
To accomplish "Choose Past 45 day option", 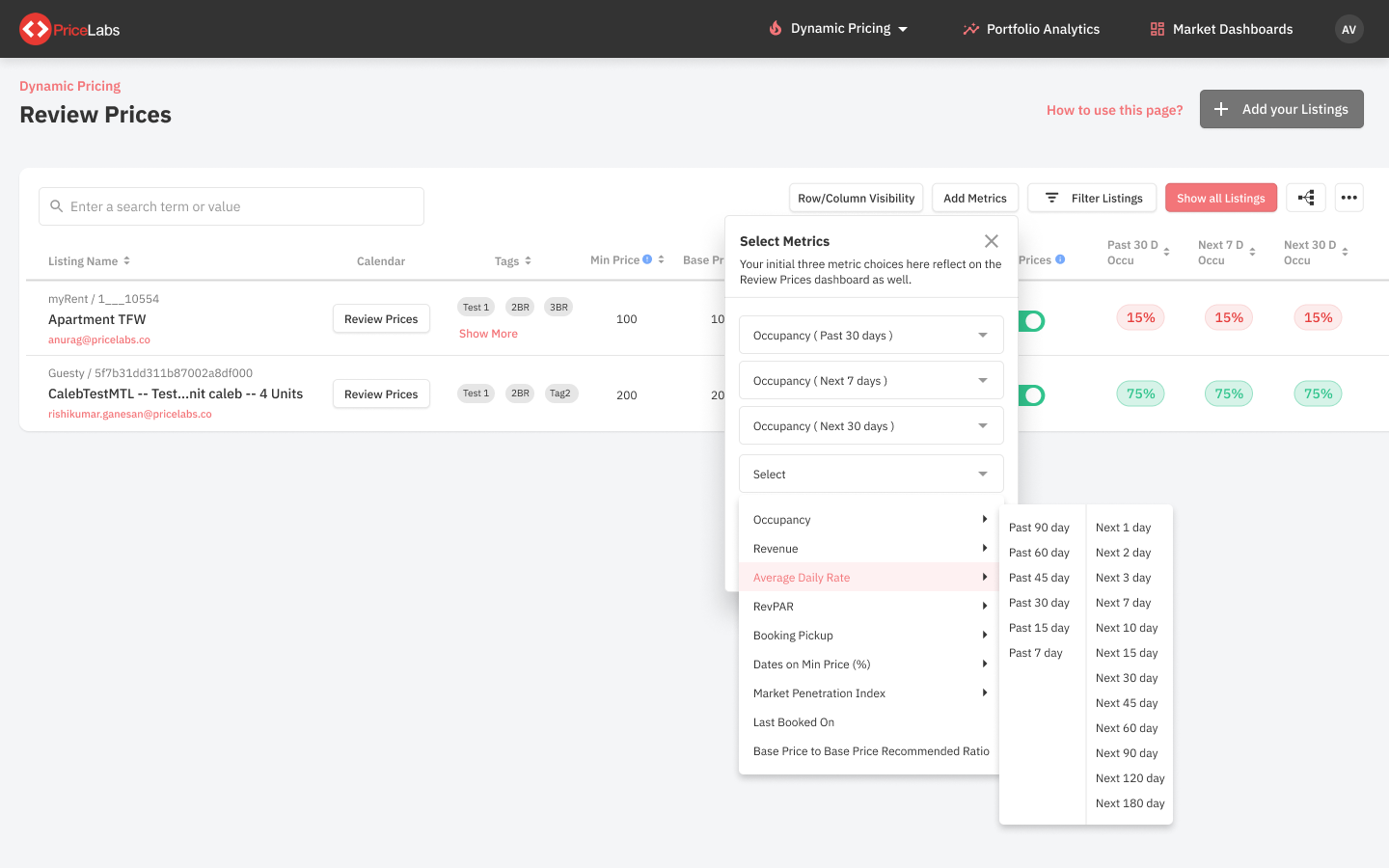I will [1039, 578].
